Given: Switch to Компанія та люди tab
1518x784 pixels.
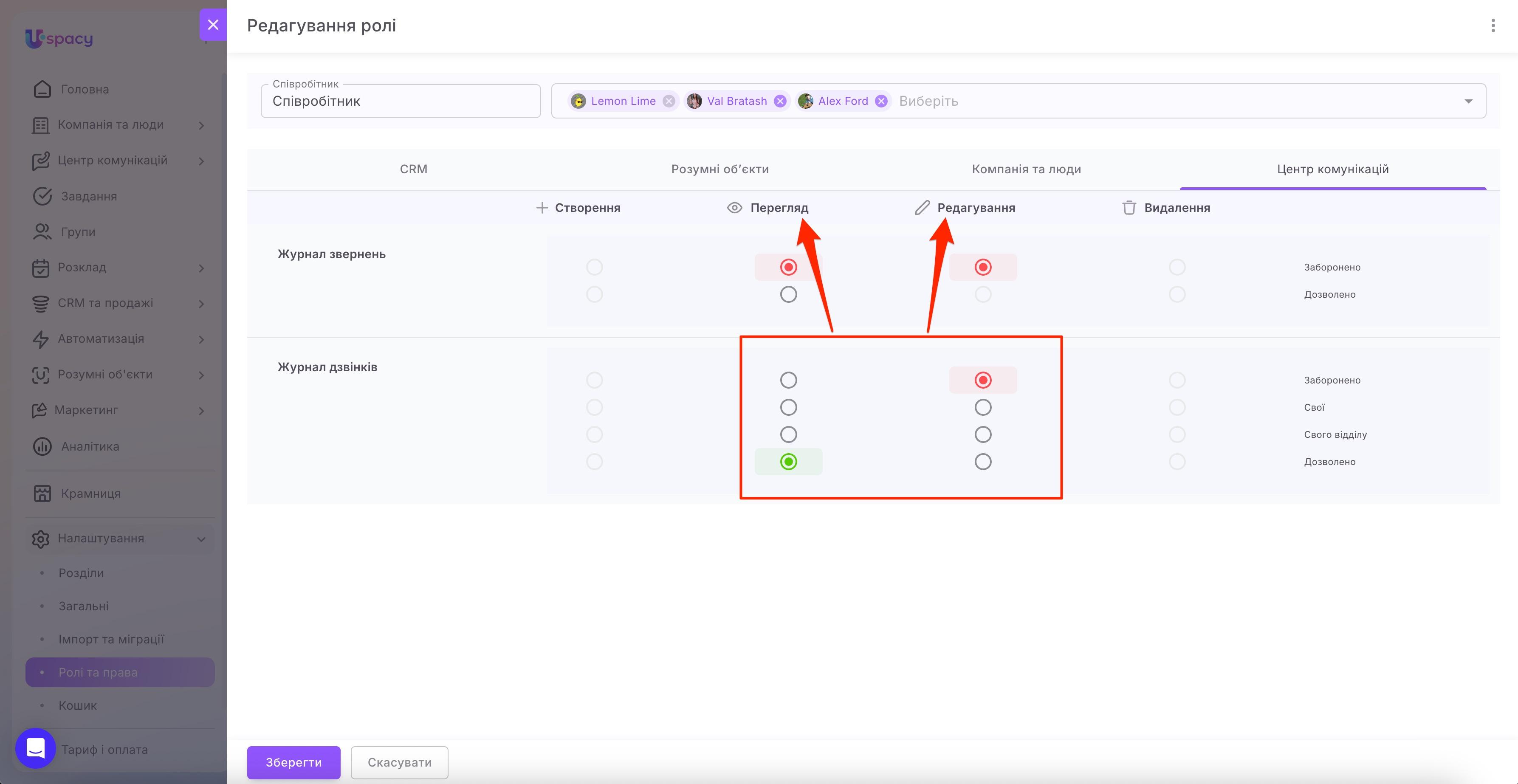Looking at the screenshot, I should pos(1026,169).
